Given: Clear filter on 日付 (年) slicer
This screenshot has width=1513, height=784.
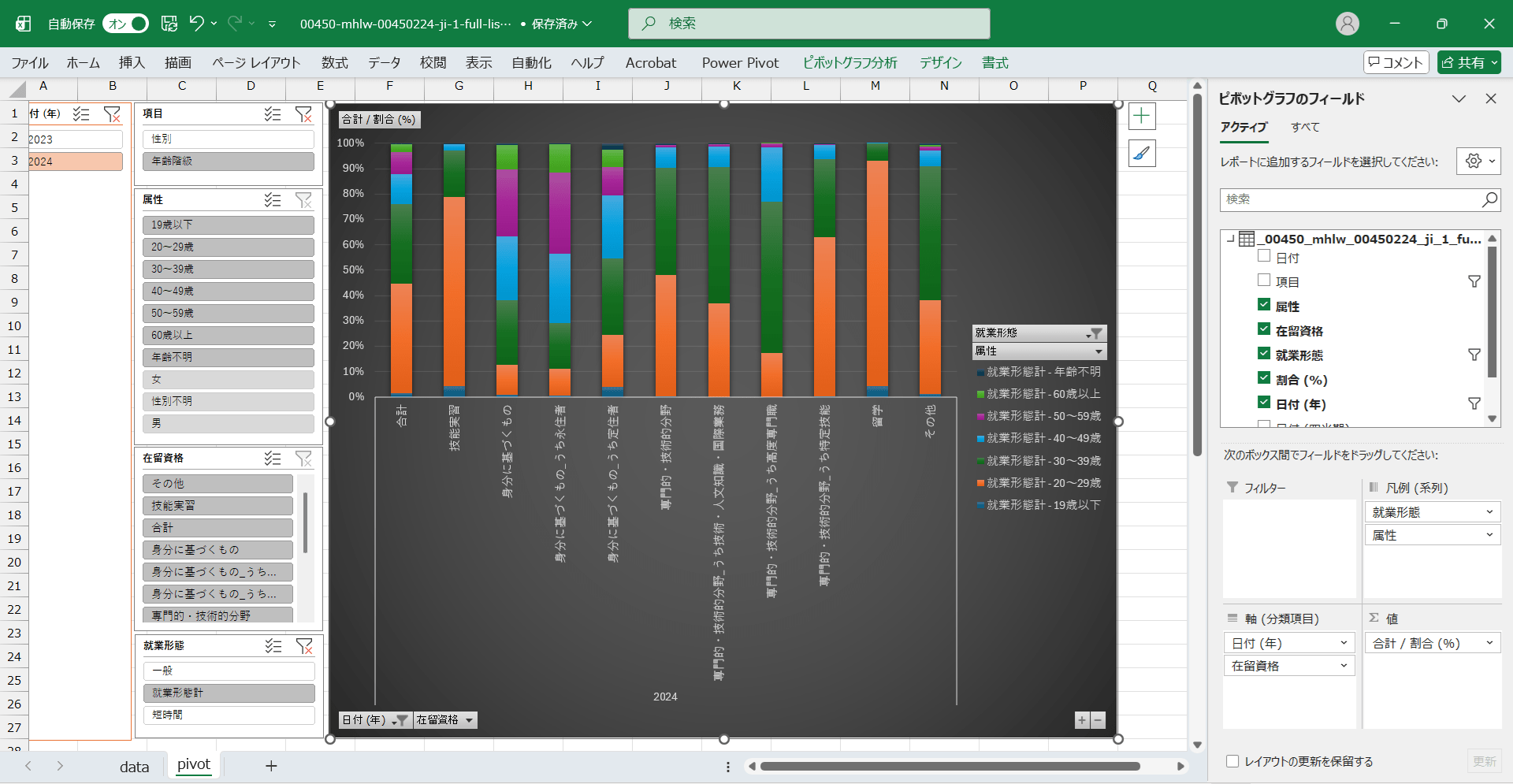Looking at the screenshot, I should (x=112, y=114).
